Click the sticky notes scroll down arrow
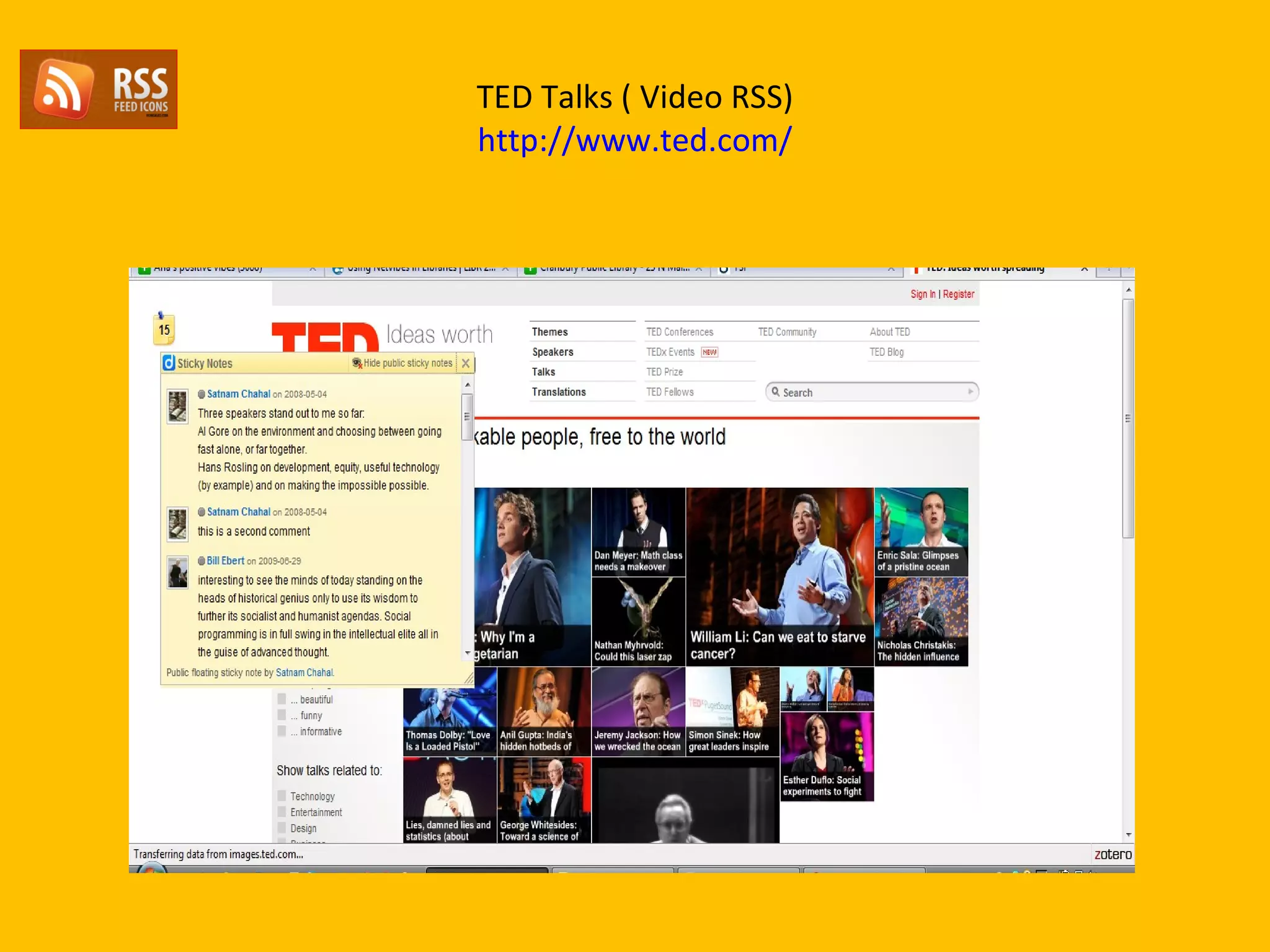The image size is (1270, 952). pos(468,653)
